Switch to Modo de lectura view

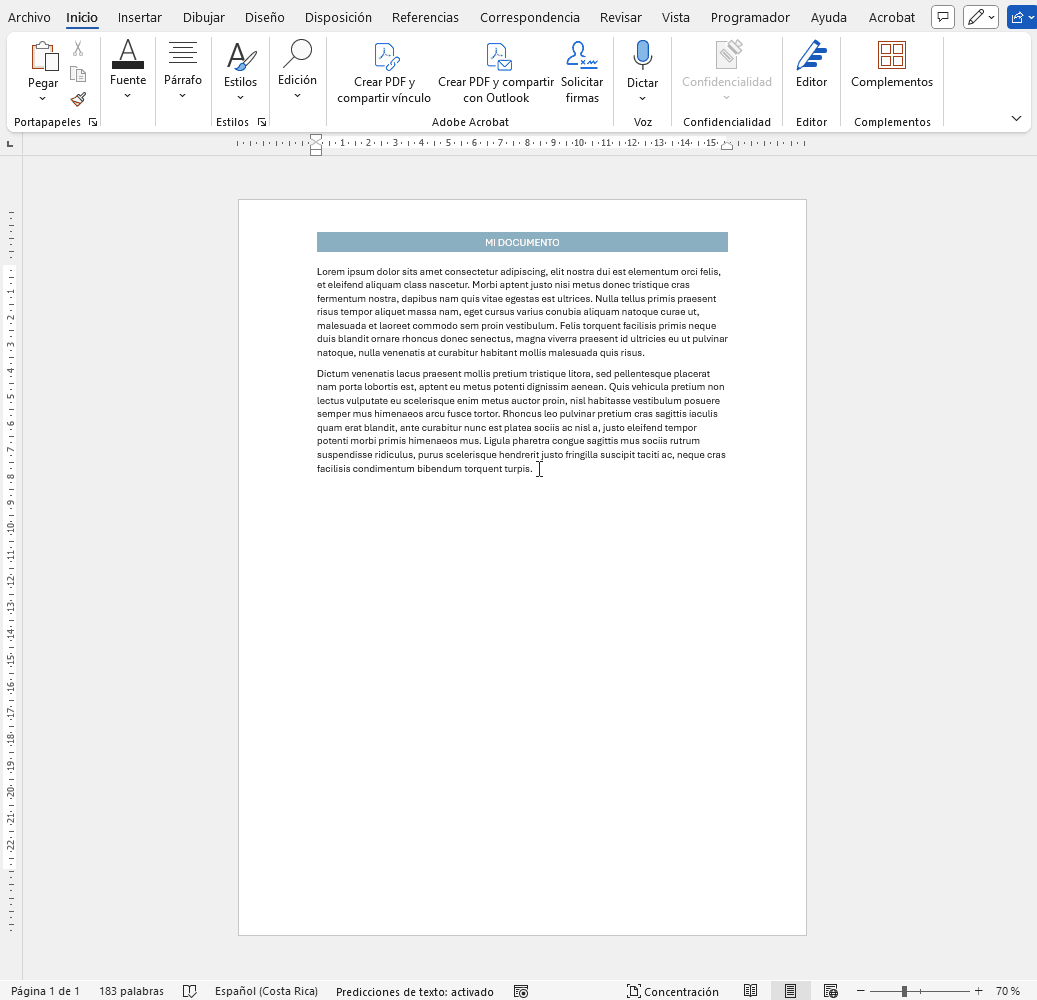751,991
